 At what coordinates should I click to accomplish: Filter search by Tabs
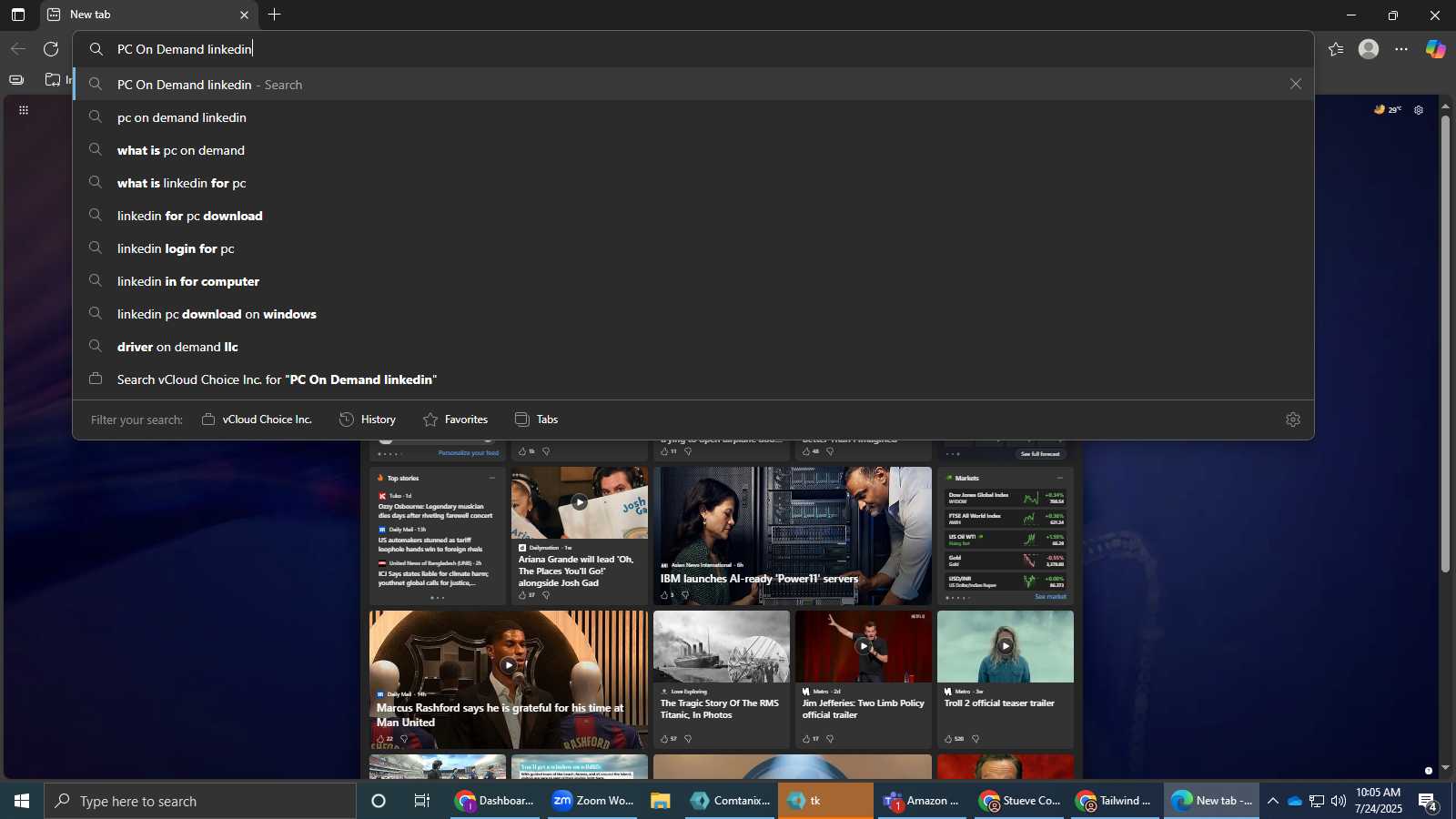coord(537,420)
